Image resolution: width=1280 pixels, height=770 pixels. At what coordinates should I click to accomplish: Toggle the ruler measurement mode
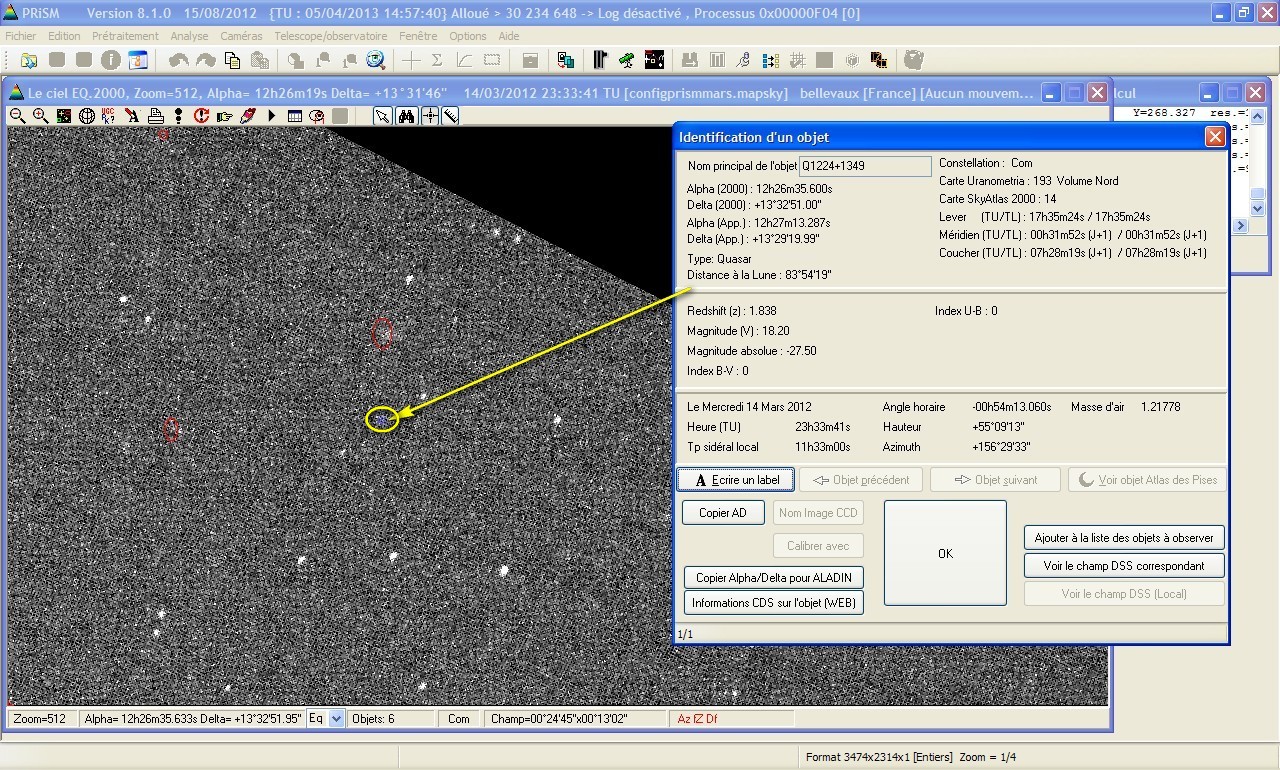(x=451, y=116)
